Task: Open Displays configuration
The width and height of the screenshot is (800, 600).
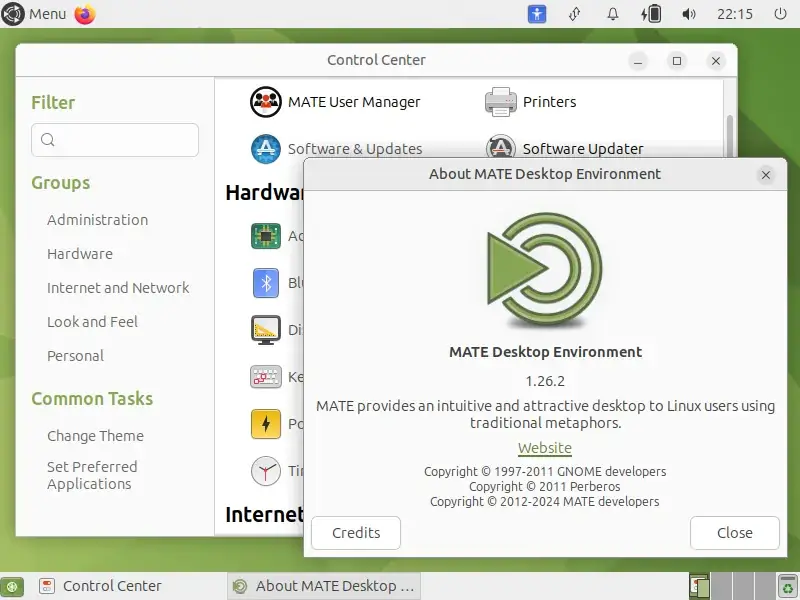Action: [x=266, y=329]
